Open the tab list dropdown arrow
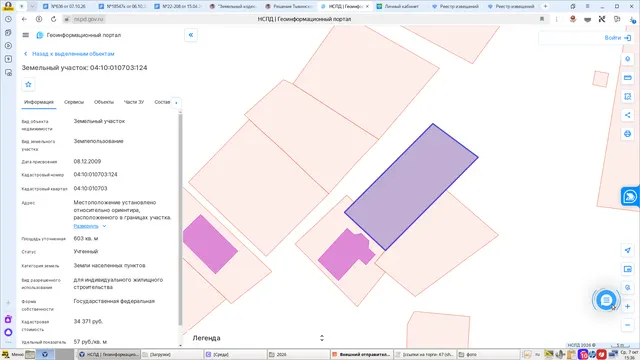The image size is (640, 360). point(32,7)
